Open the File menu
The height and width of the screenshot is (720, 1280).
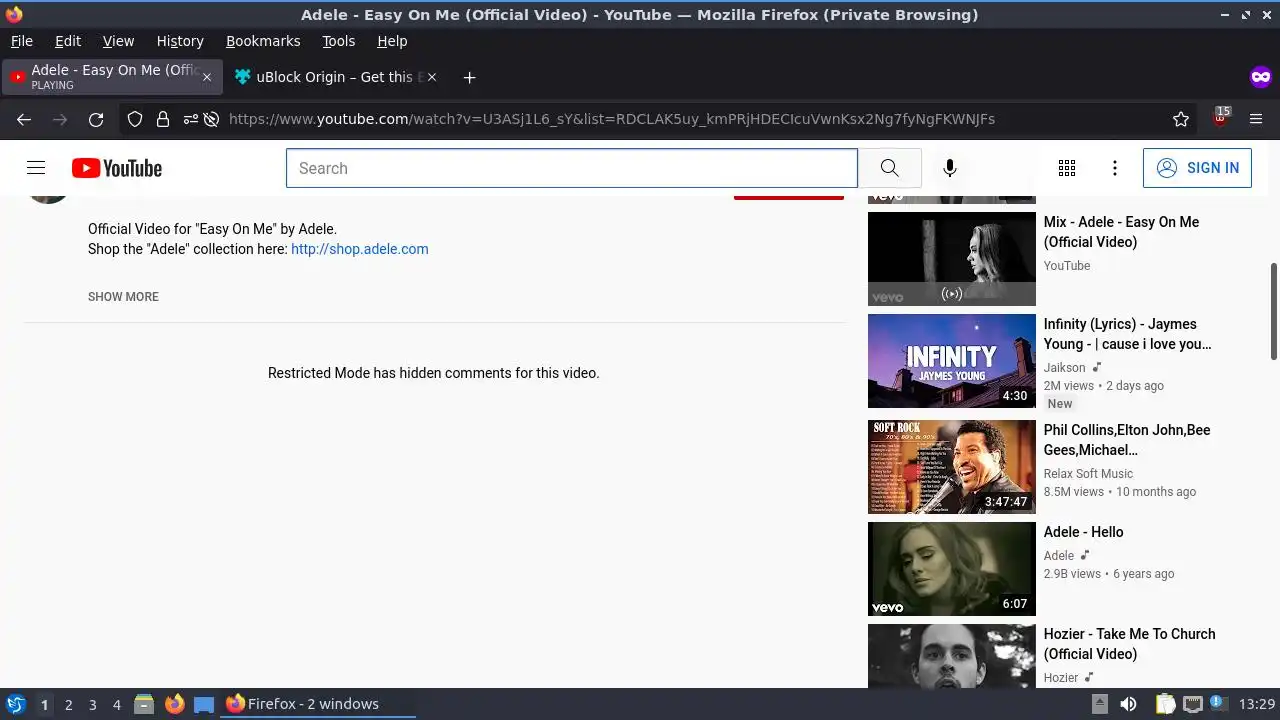[x=21, y=41]
